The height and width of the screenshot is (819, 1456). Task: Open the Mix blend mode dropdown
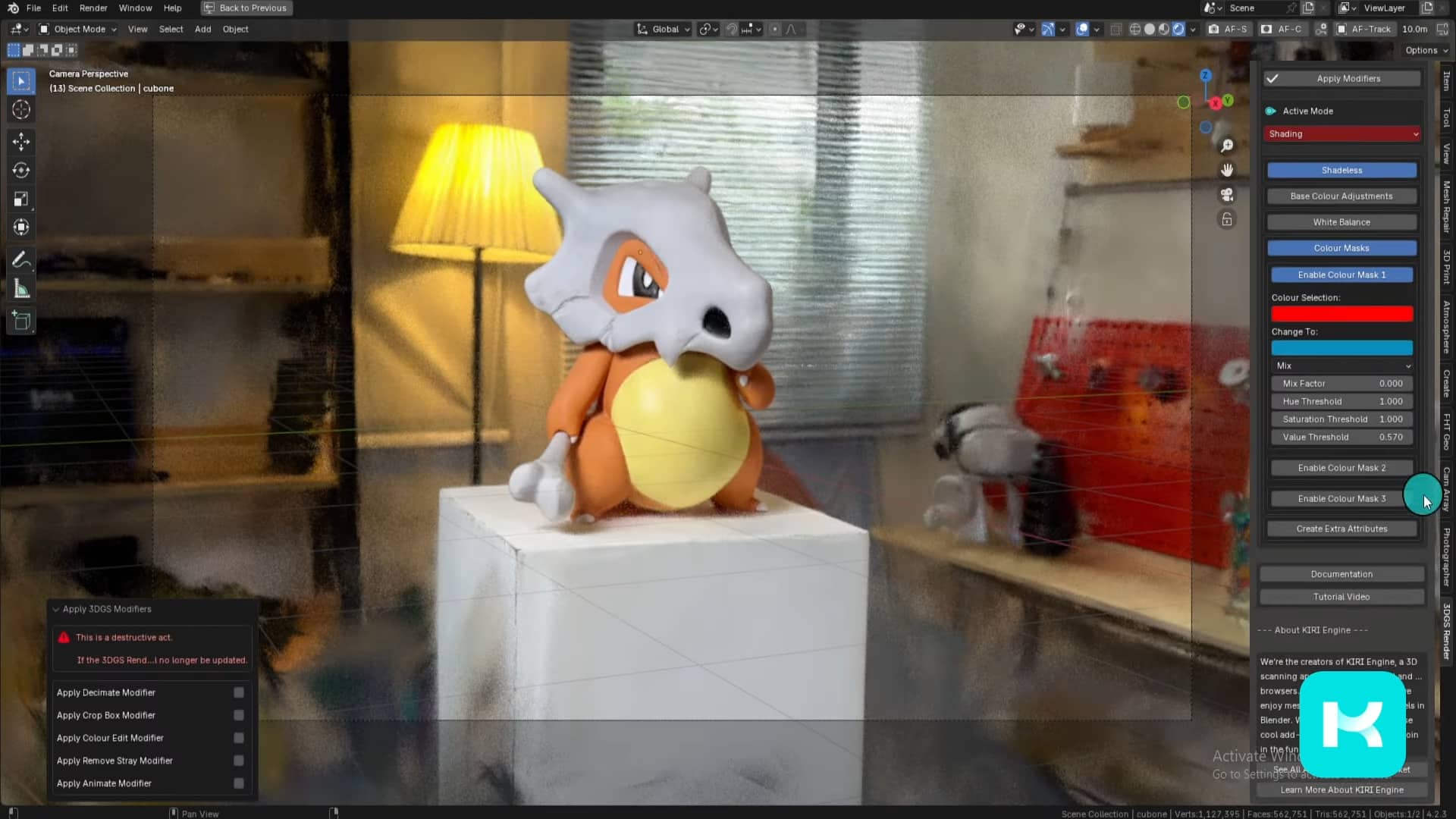(x=1341, y=366)
